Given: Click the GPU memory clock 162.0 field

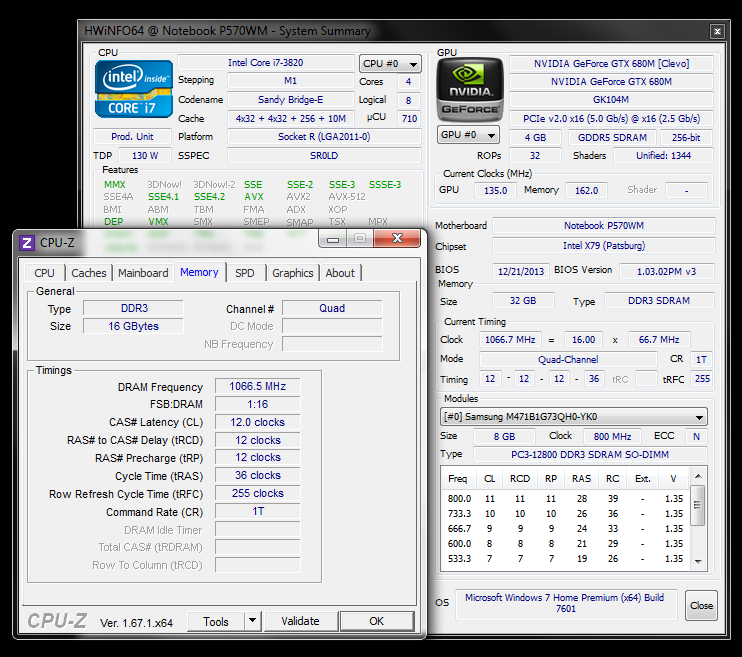Looking at the screenshot, I should pyautogui.click(x=586, y=190).
